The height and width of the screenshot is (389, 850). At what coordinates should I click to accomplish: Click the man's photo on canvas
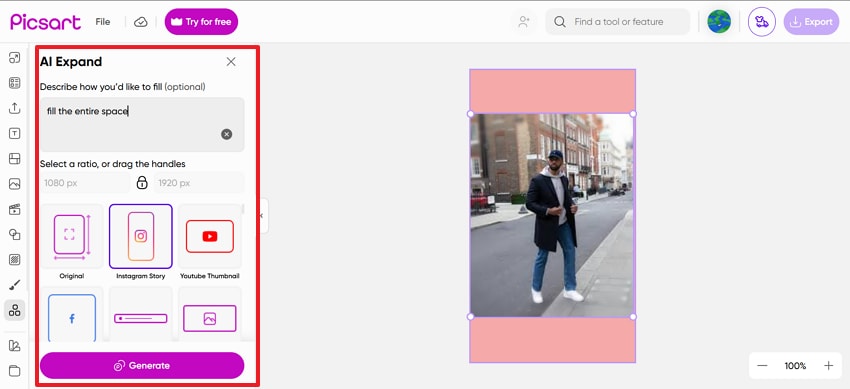[x=552, y=215]
